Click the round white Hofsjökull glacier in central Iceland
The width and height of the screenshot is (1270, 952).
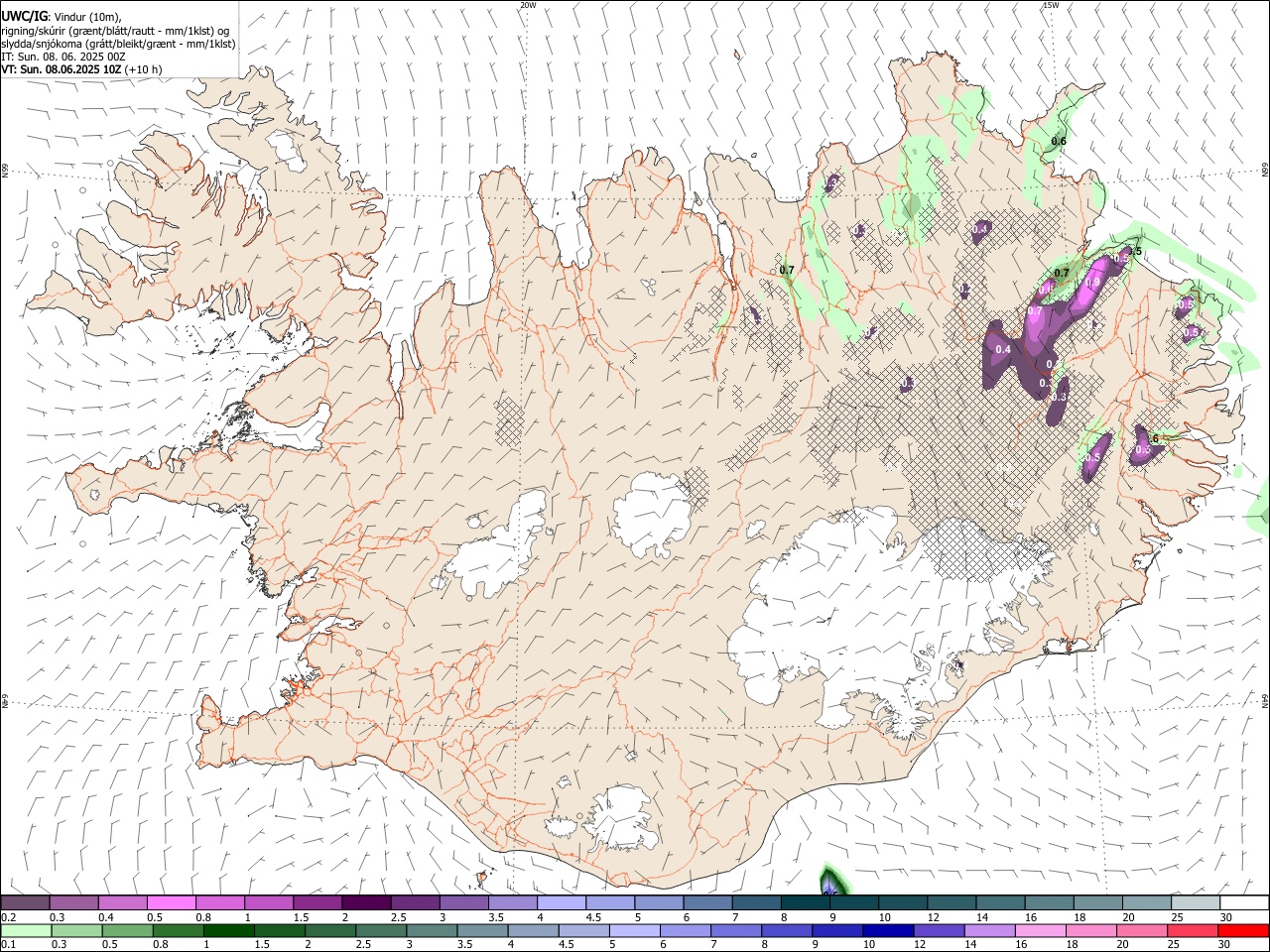click(652, 514)
